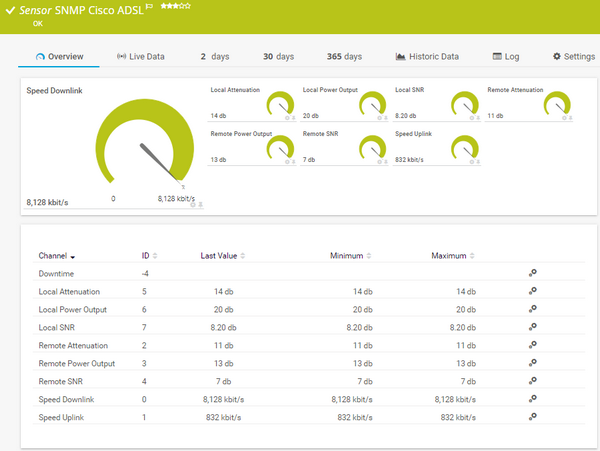Open settings gear for Downtime channel

pyautogui.click(x=533, y=273)
